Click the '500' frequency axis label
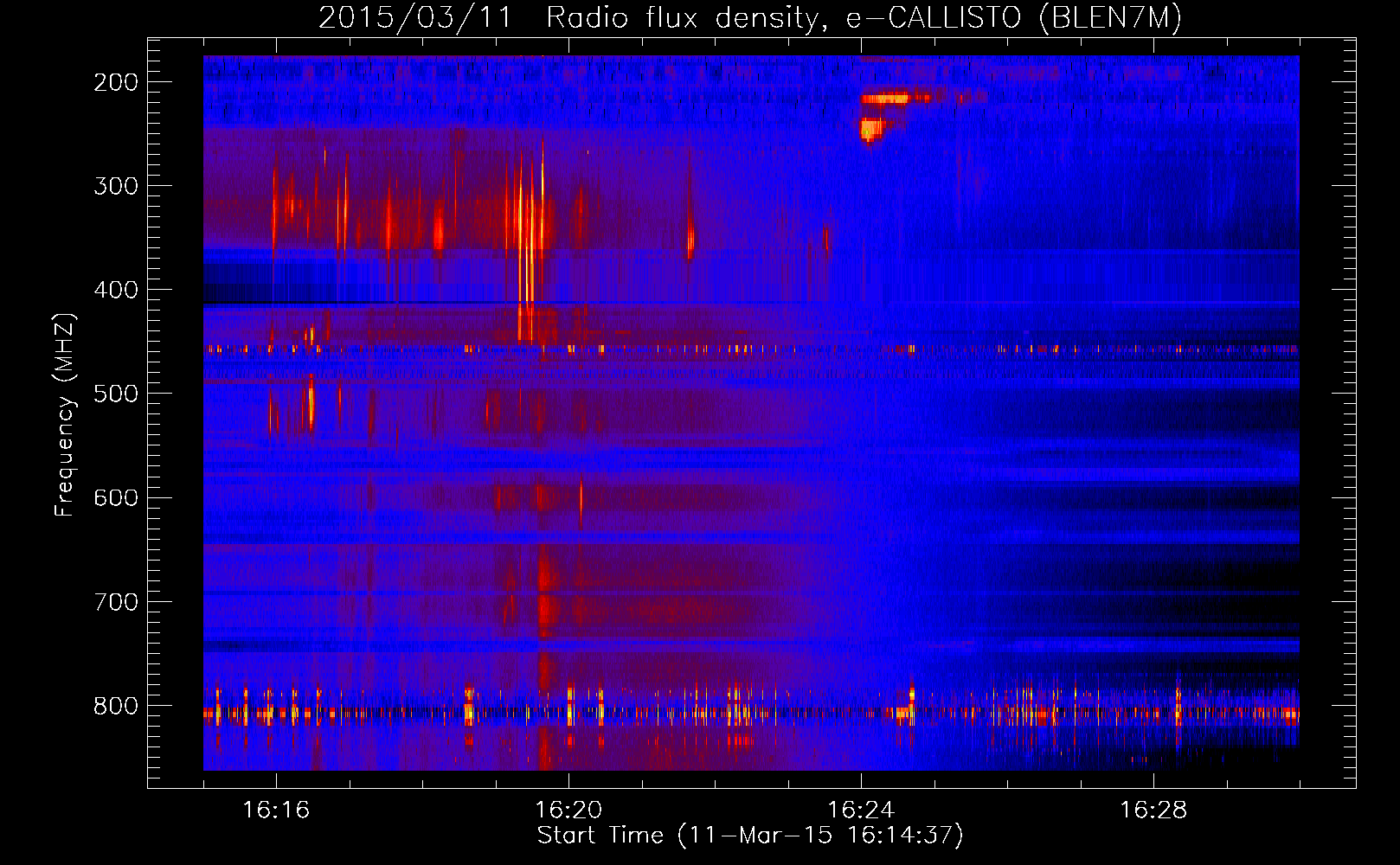 point(116,394)
